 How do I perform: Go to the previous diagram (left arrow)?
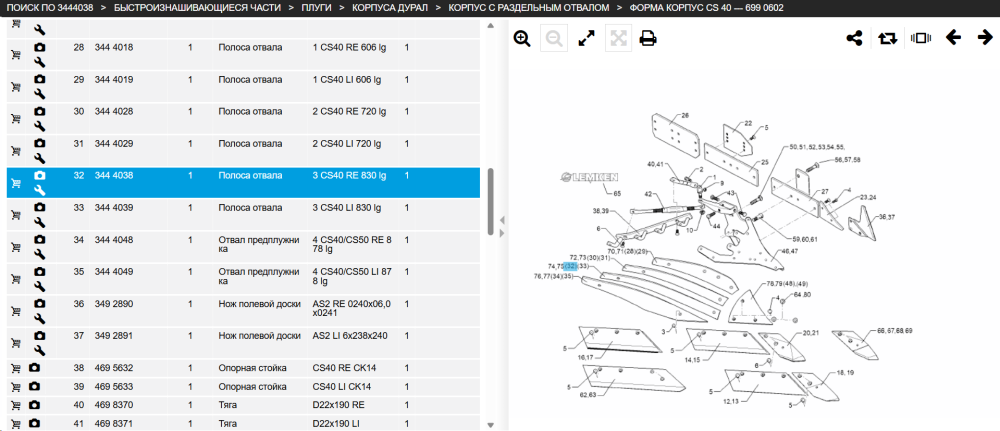pyautogui.click(x=953, y=38)
